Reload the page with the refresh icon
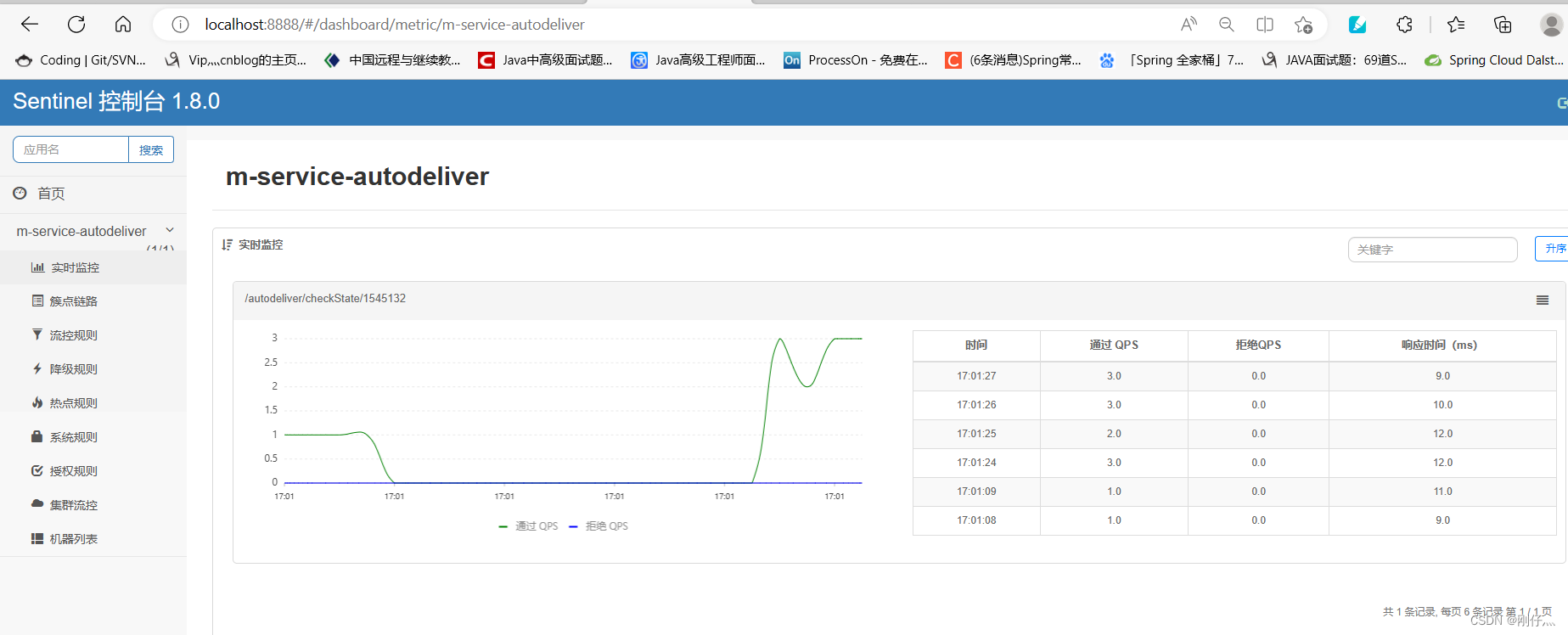This screenshot has height=635, width=1568. (x=76, y=25)
